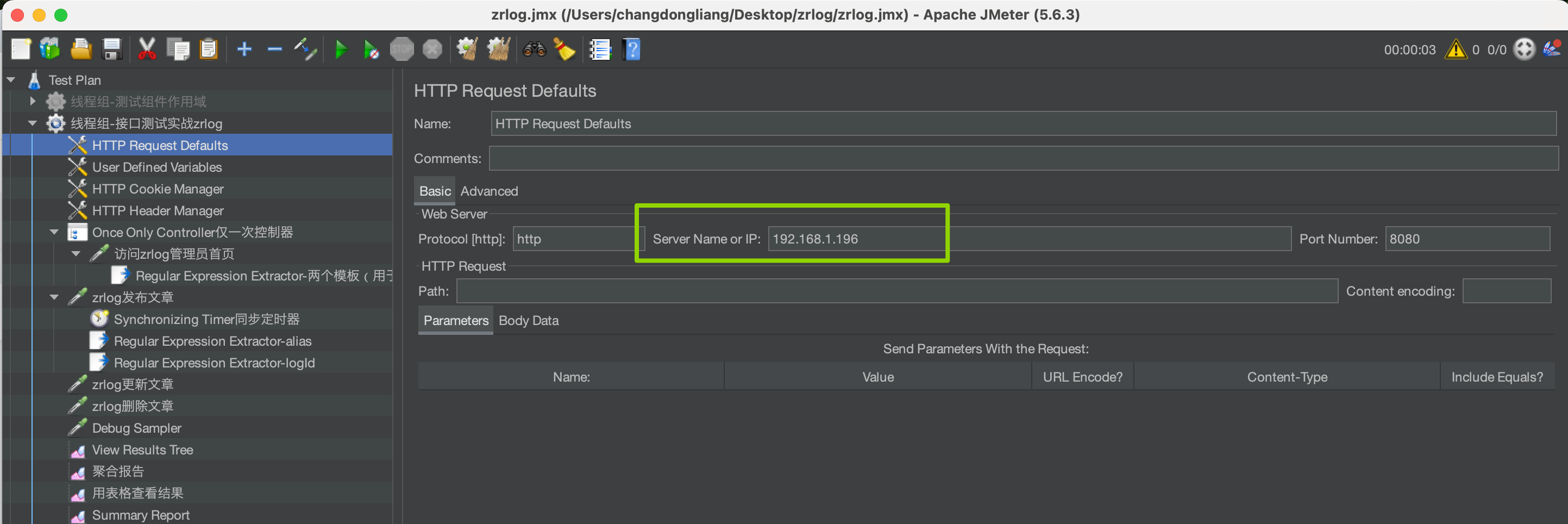Select Regular Expression Extractor-两个模板 element
Screen dimensions: 1568x524
point(264,276)
